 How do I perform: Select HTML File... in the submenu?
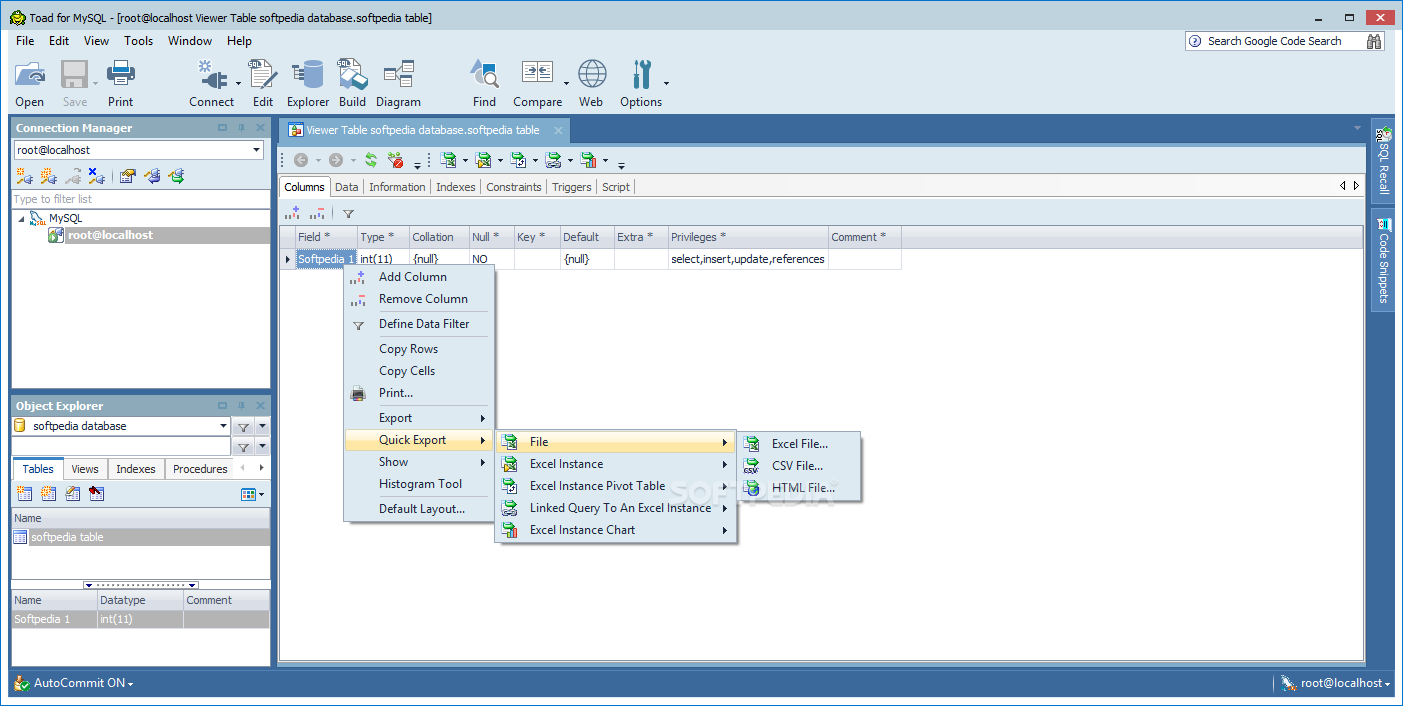[x=799, y=488]
